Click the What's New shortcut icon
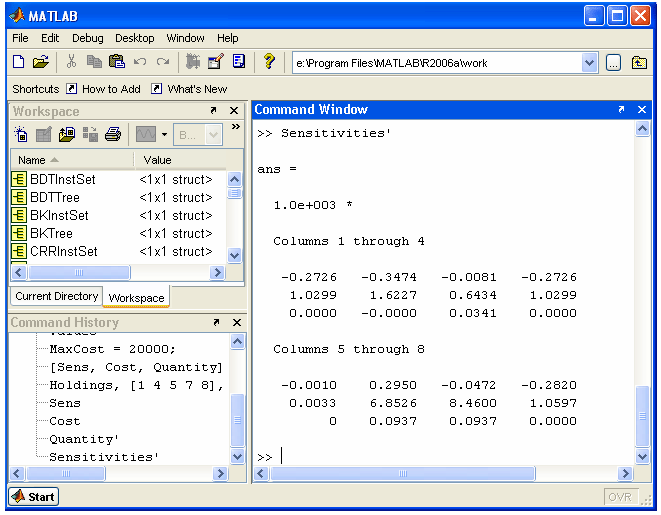This screenshot has width=661, height=515. (x=156, y=89)
